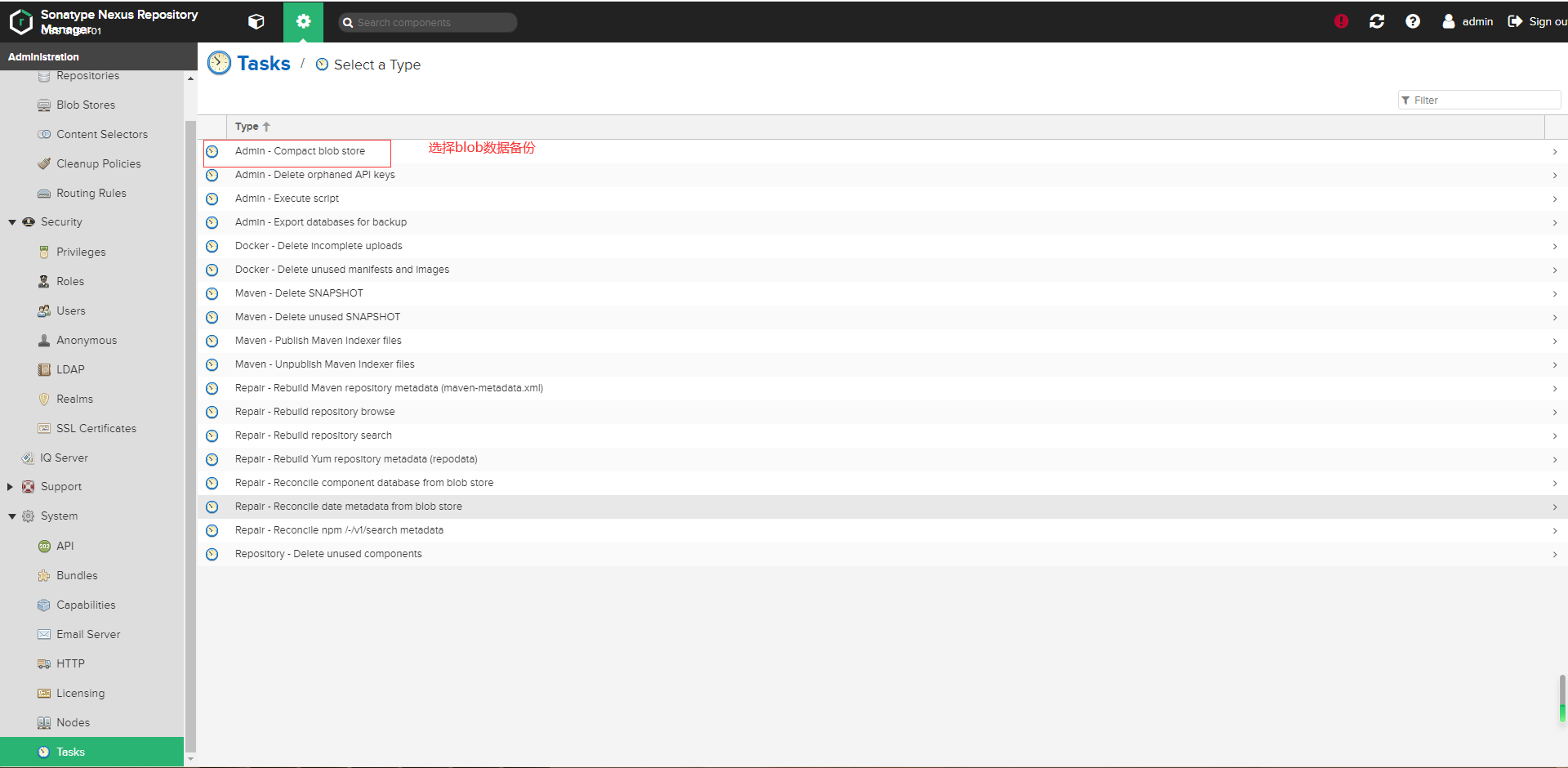Click the Sonatype Nexus logo

[21, 22]
